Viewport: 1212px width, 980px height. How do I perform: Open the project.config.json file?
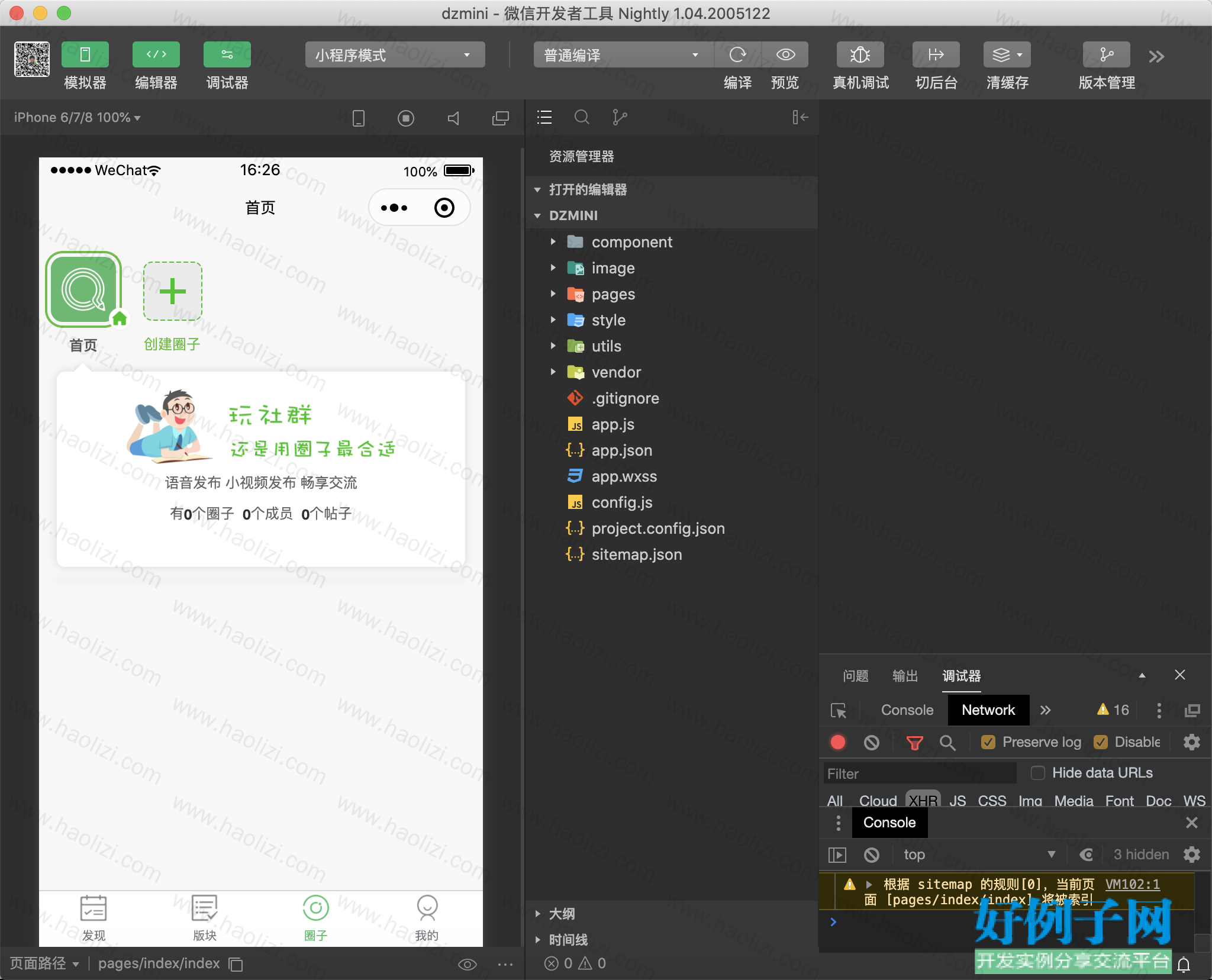(672, 528)
